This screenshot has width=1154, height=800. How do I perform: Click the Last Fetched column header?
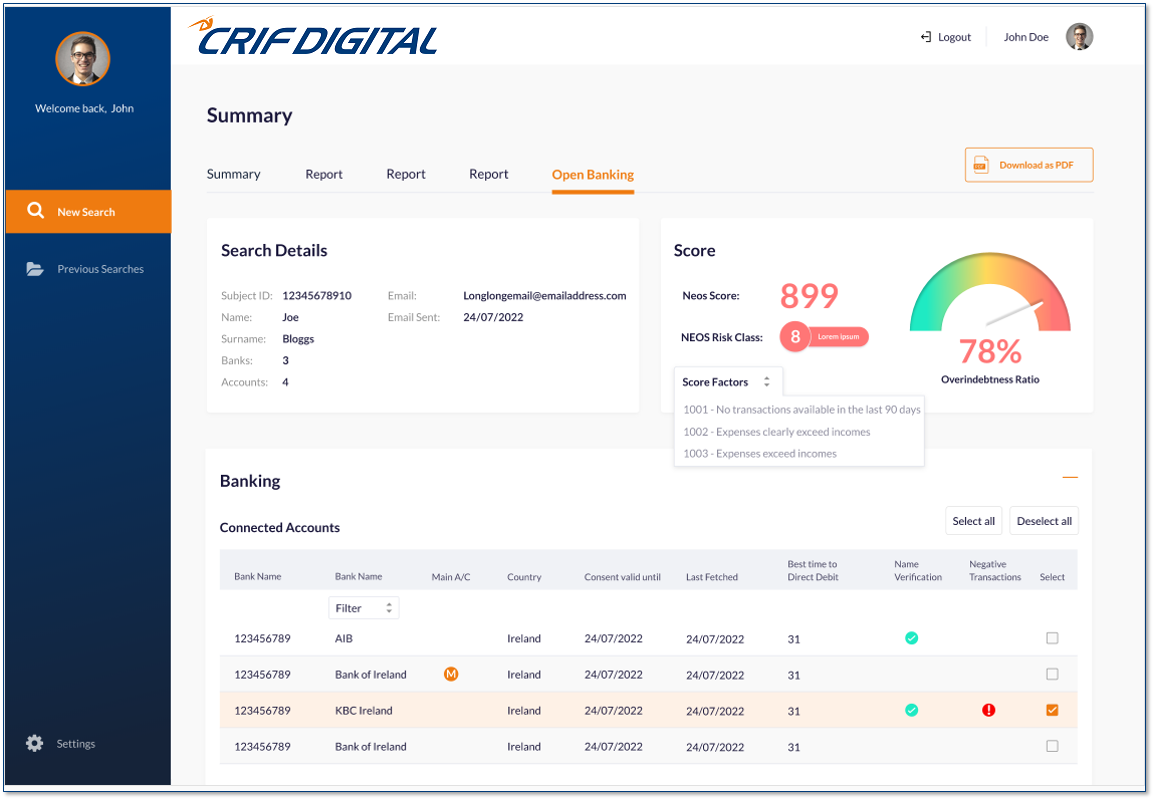(x=712, y=577)
